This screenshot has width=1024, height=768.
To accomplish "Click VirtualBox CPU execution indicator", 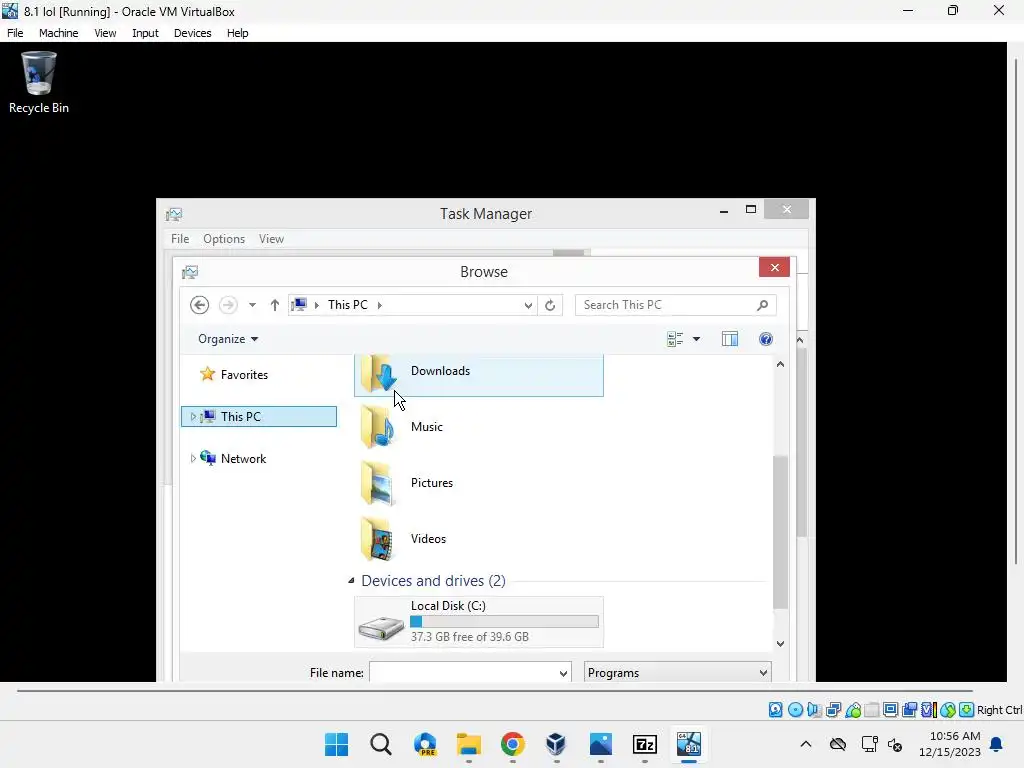I will pos(929,710).
